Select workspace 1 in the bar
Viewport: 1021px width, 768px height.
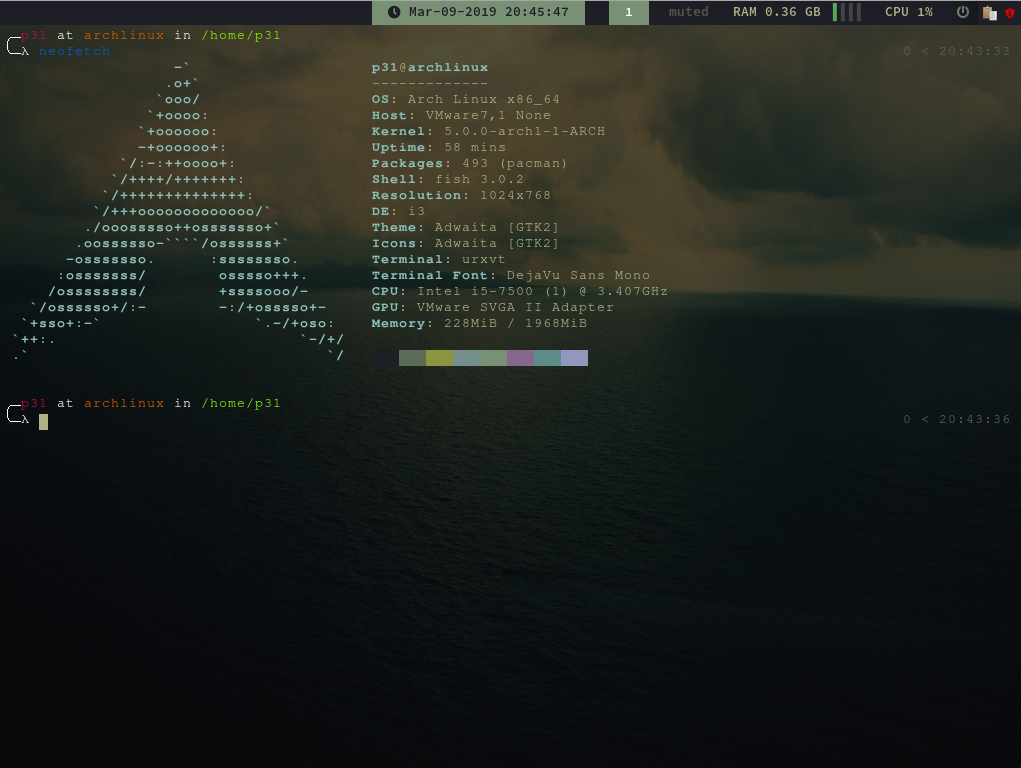click(628, 12)
